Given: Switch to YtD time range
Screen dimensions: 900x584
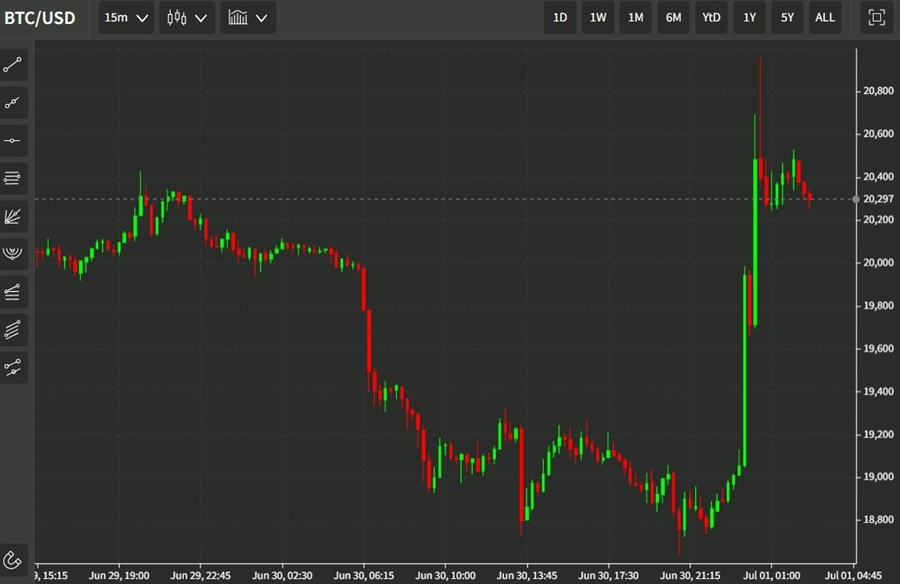Looking at the screenshot, I should (711, 17).
